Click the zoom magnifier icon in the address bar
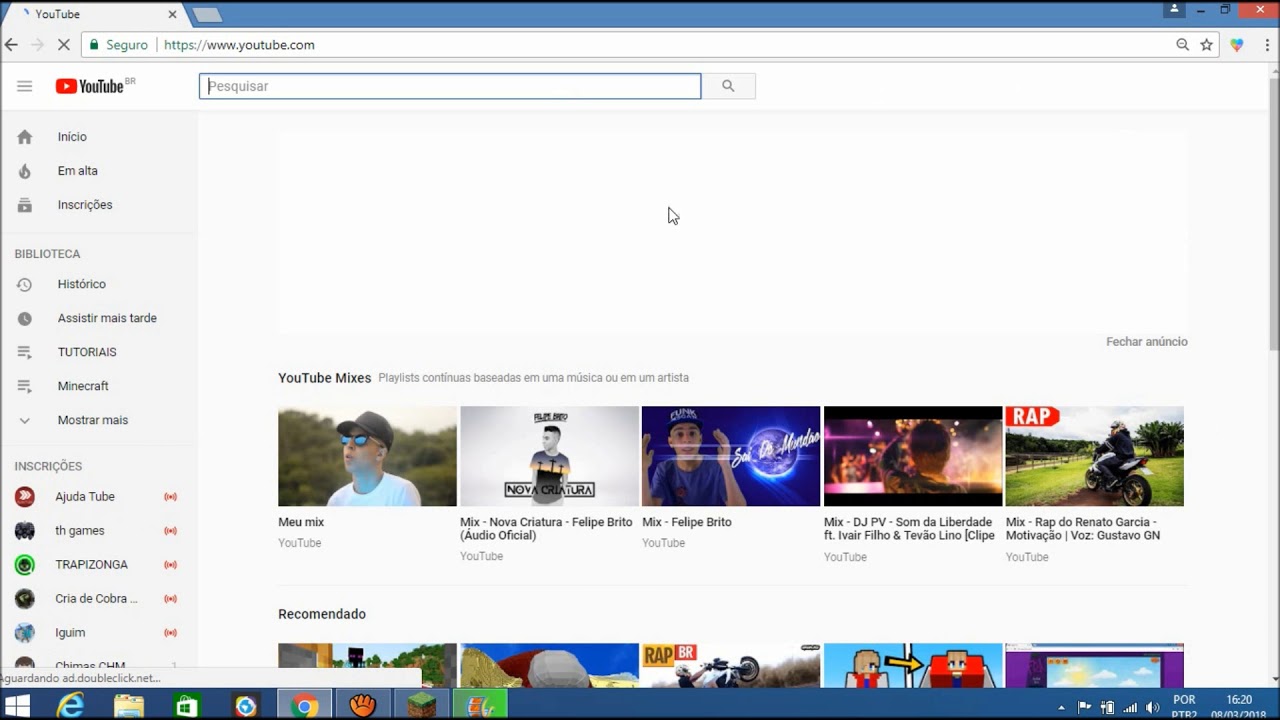 (x=1183, y=45)
